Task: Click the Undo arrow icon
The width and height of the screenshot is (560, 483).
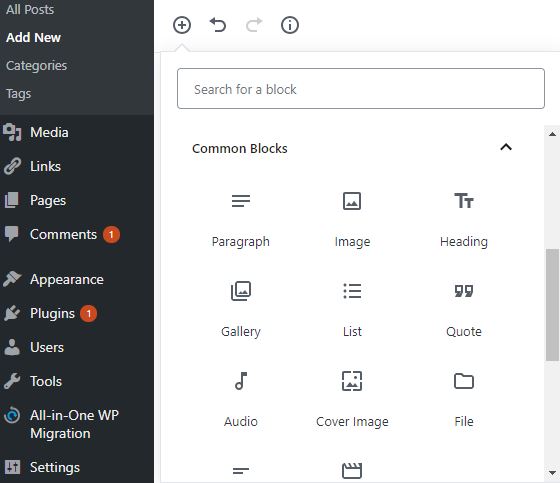Action: 218,25
